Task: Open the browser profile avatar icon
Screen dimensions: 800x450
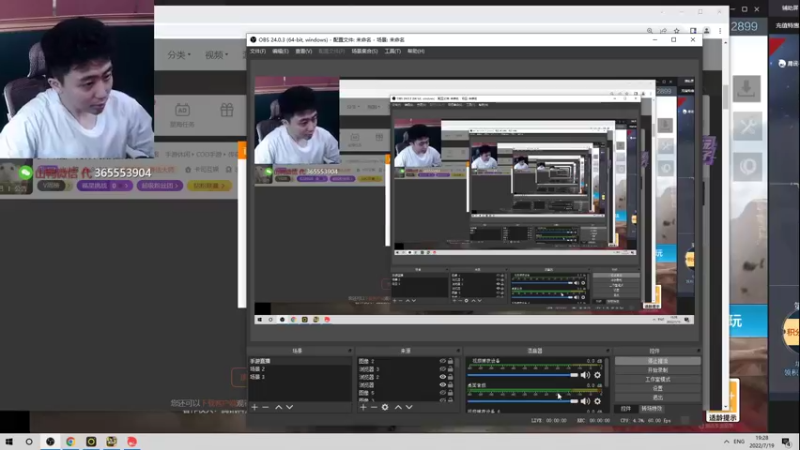Action: coord(707,31)
